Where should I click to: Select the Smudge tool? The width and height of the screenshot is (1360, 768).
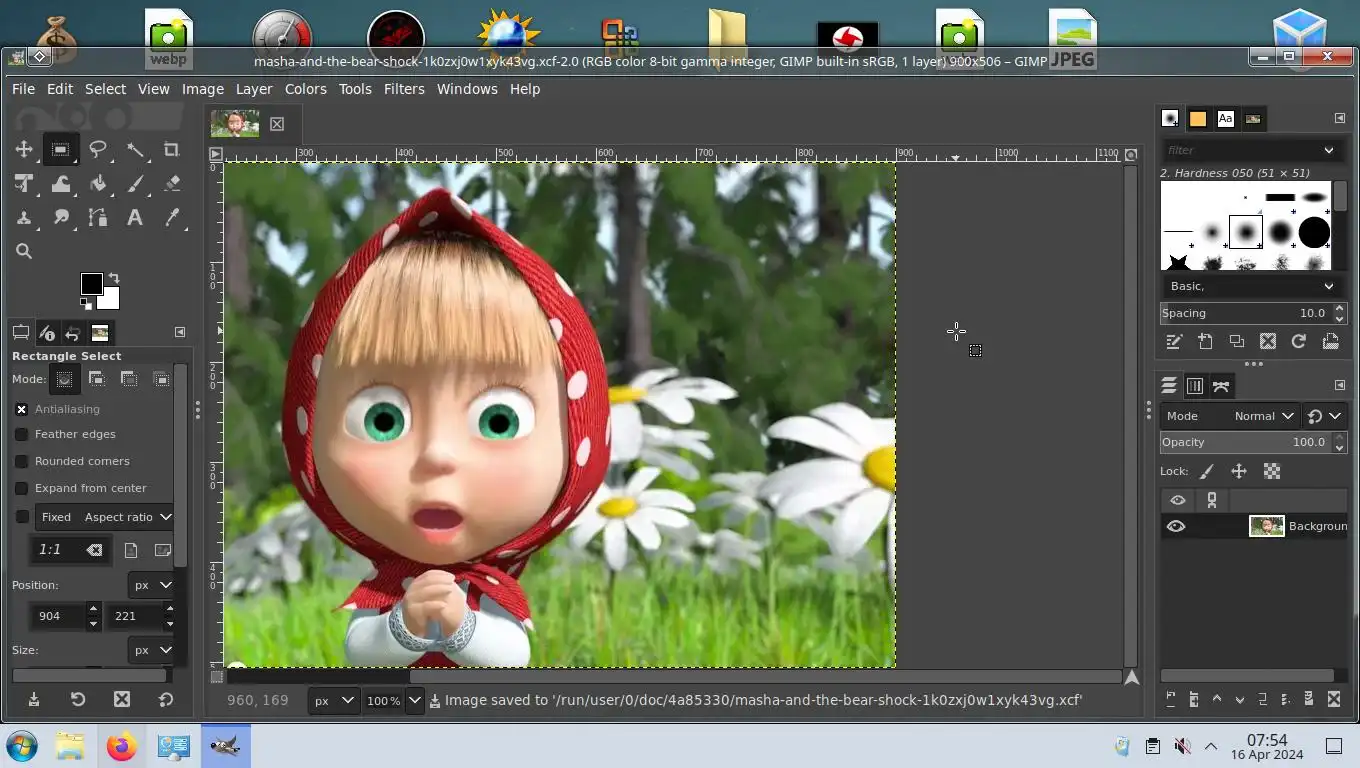pyautogui.click(x=61, y=218)
